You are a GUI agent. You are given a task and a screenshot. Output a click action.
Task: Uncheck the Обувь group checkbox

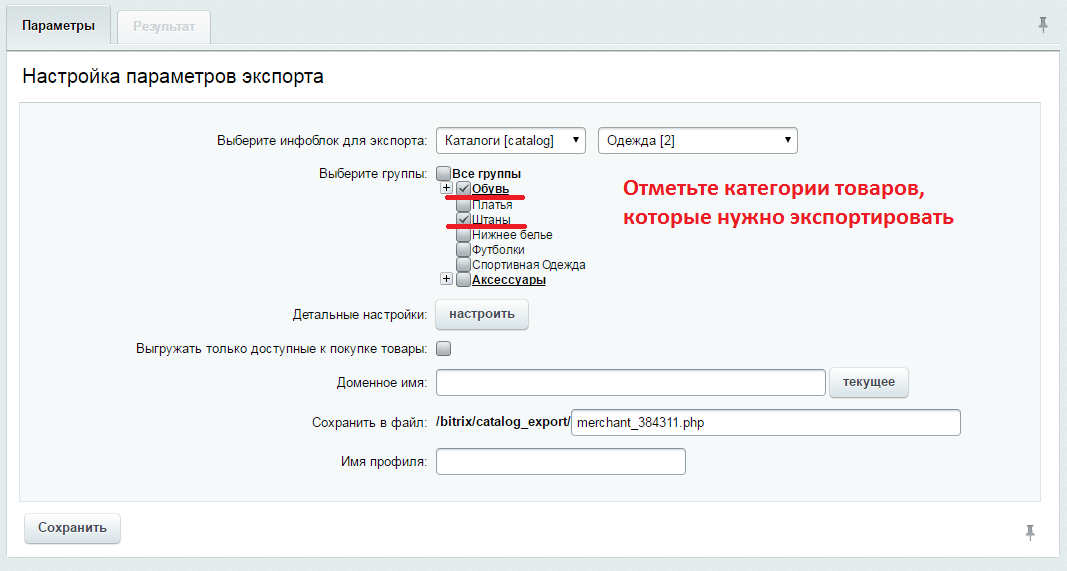coord(463,189)
